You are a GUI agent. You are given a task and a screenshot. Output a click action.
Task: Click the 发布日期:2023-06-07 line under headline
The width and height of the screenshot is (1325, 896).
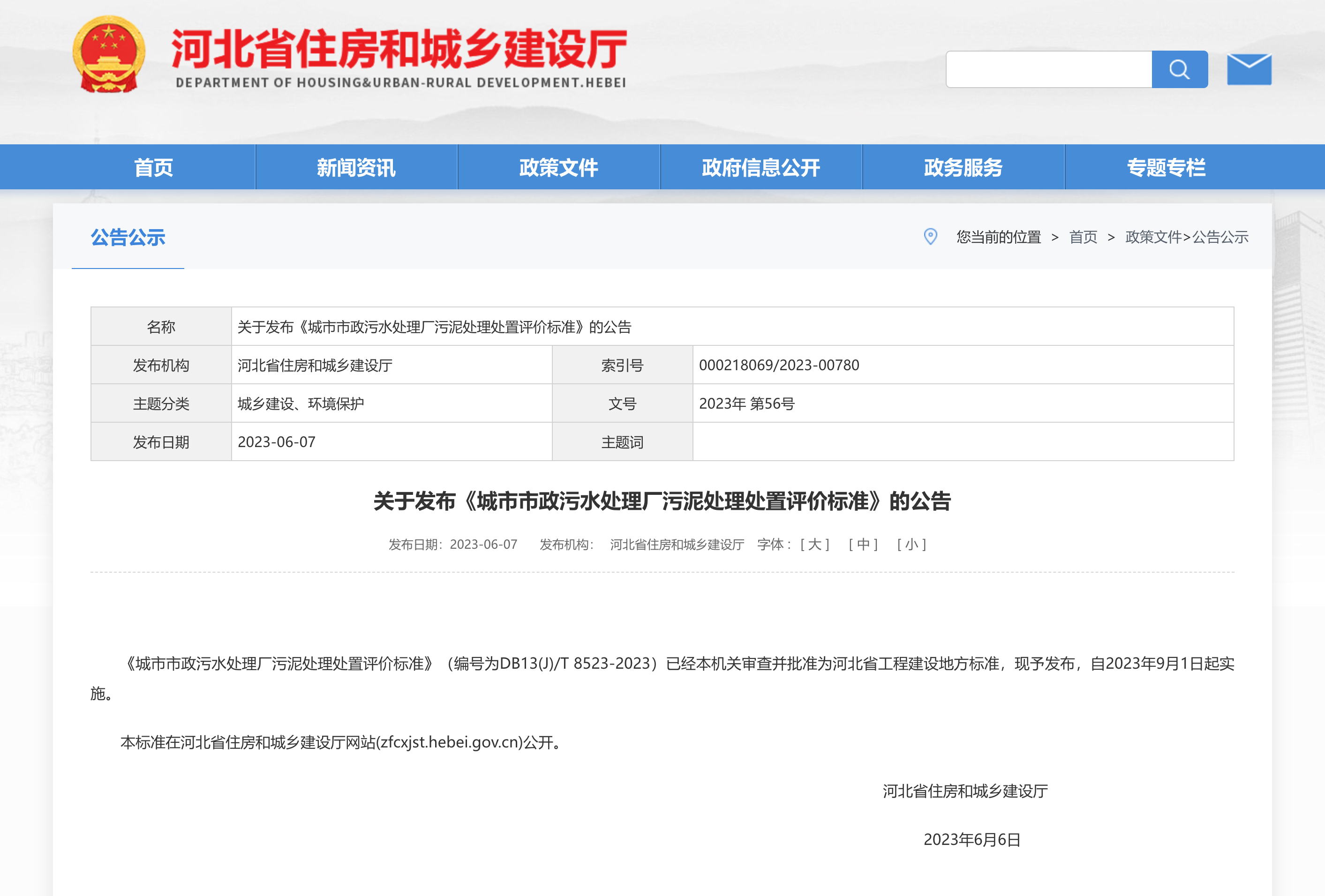(453, 545)
